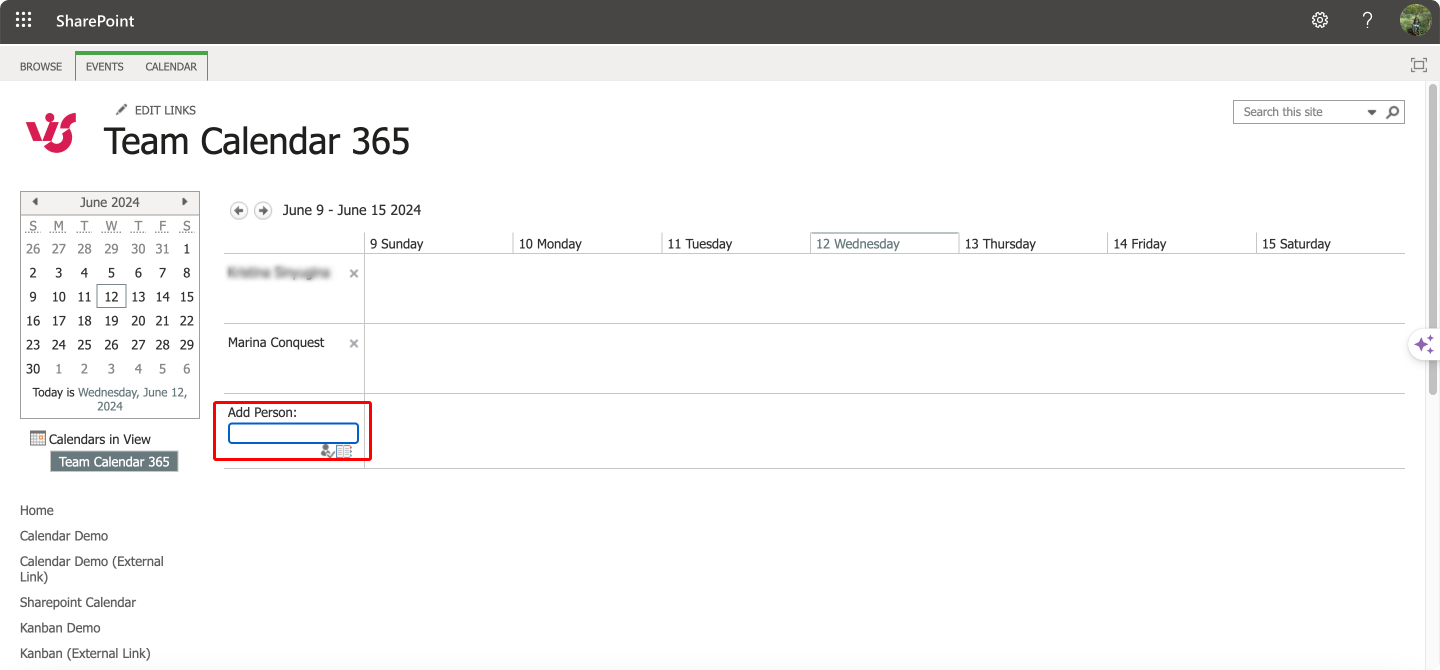Open the SharePoint app launcher grid
The image size is (1440, 670).
[x=23, y=20]
